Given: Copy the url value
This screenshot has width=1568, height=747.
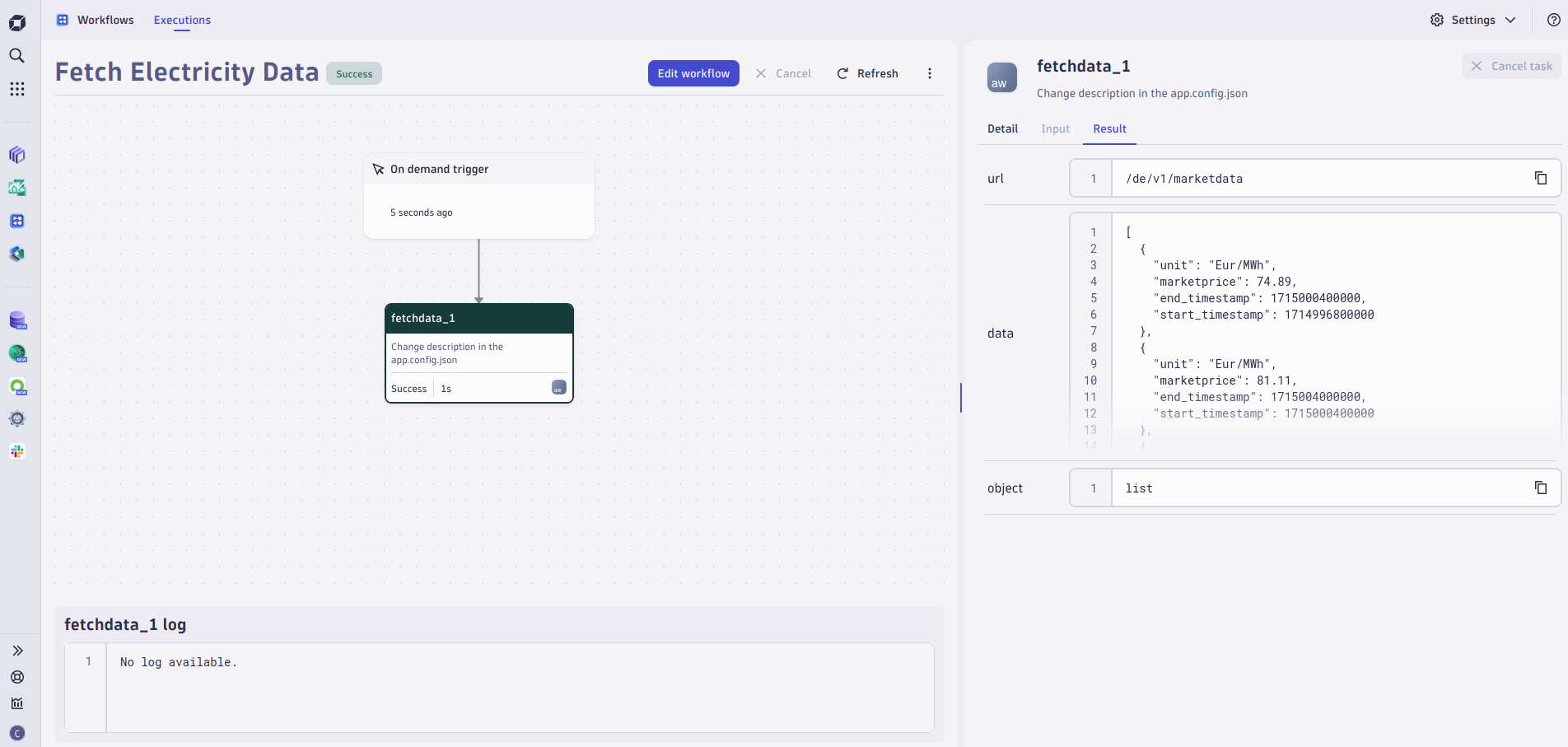Looking at the screenshot, I should [1541, 178].
